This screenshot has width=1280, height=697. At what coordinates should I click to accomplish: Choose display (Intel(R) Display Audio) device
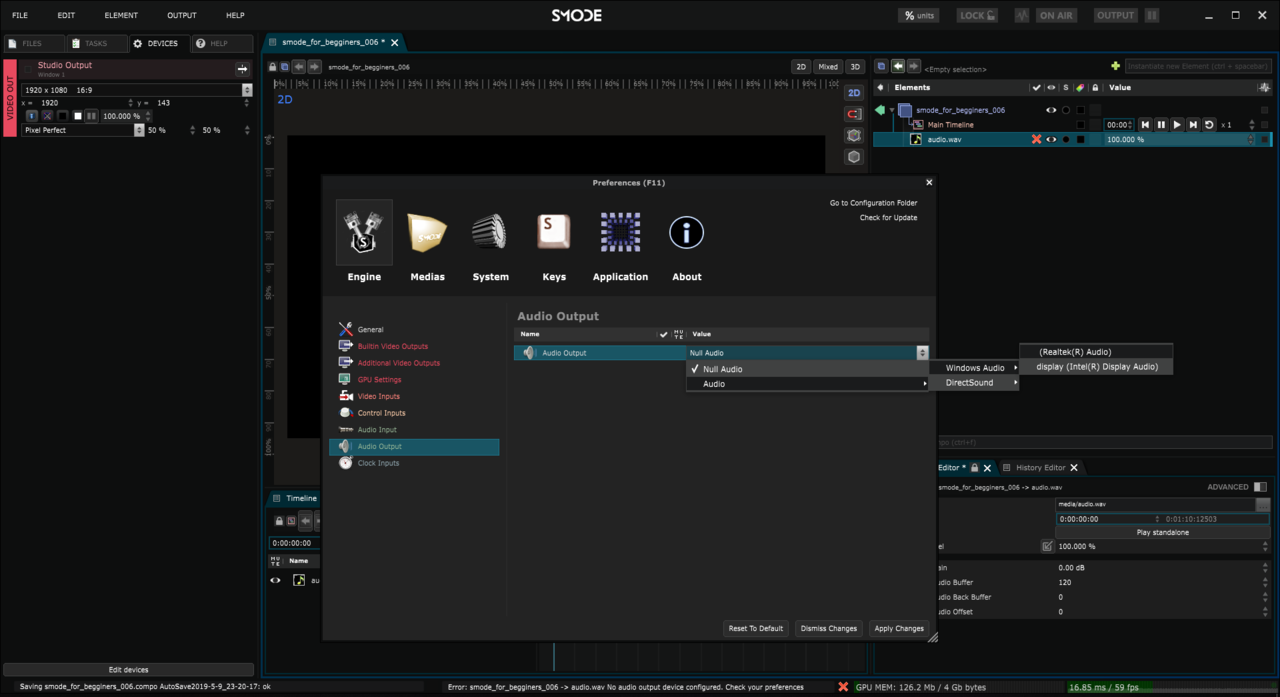click(1096, 367)
